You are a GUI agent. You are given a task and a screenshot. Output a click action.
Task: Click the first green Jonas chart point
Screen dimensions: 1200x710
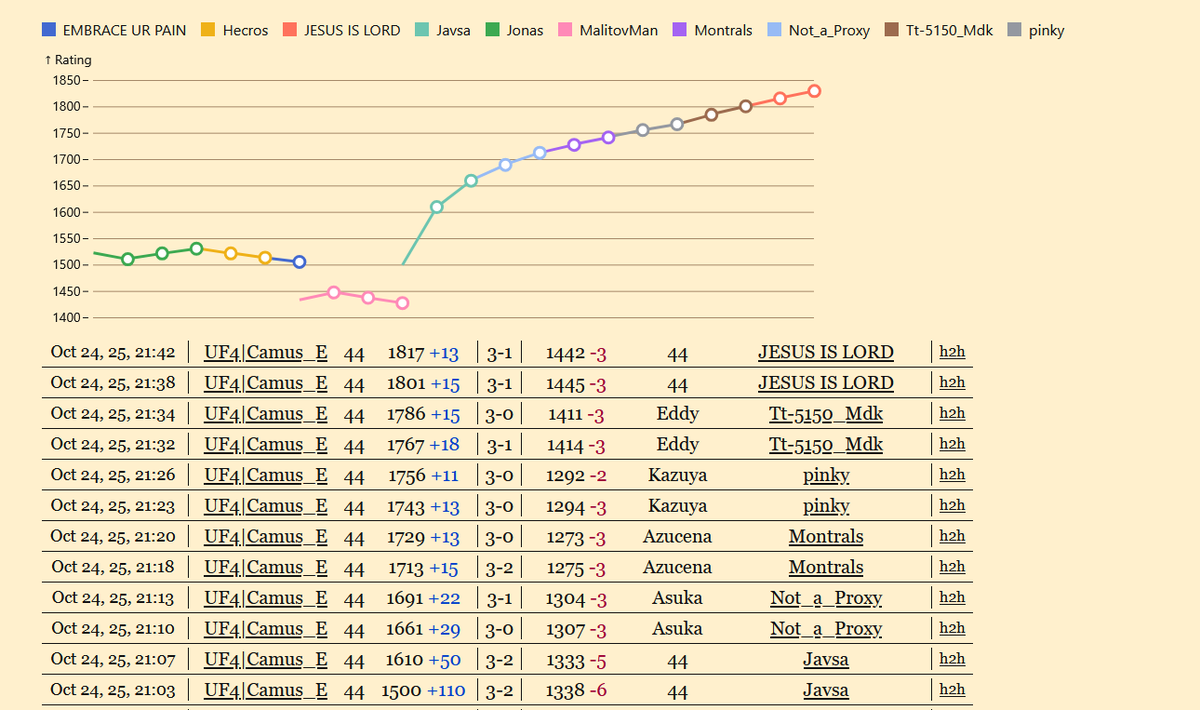[128, 259]
